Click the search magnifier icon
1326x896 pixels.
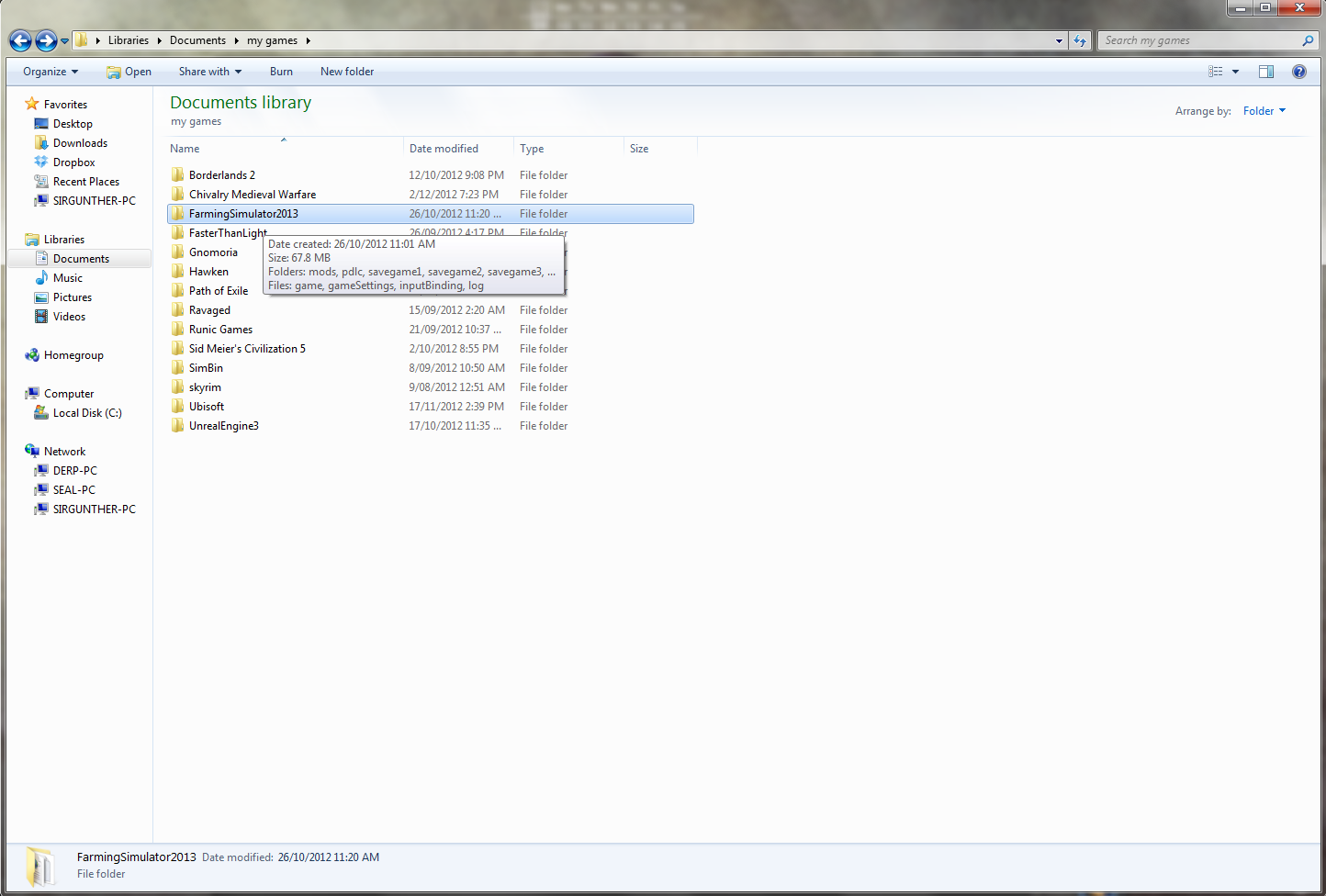pyautogui.click(x=1308, y=40)
